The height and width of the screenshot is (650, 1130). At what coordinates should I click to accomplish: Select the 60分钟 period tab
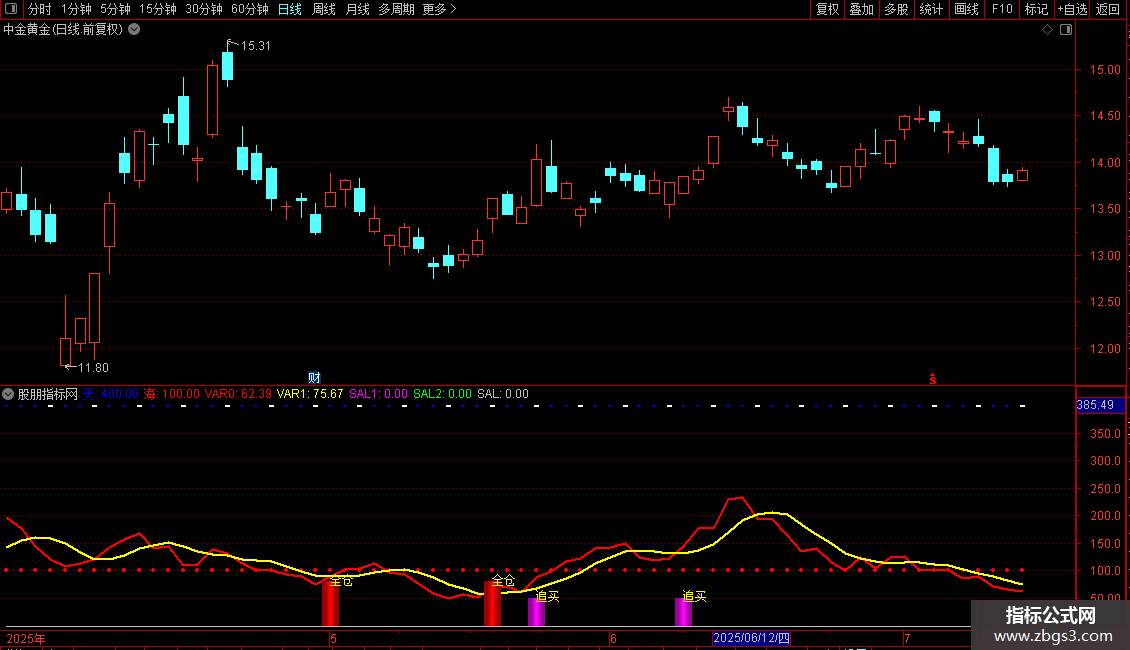click(x=249, y=9)
